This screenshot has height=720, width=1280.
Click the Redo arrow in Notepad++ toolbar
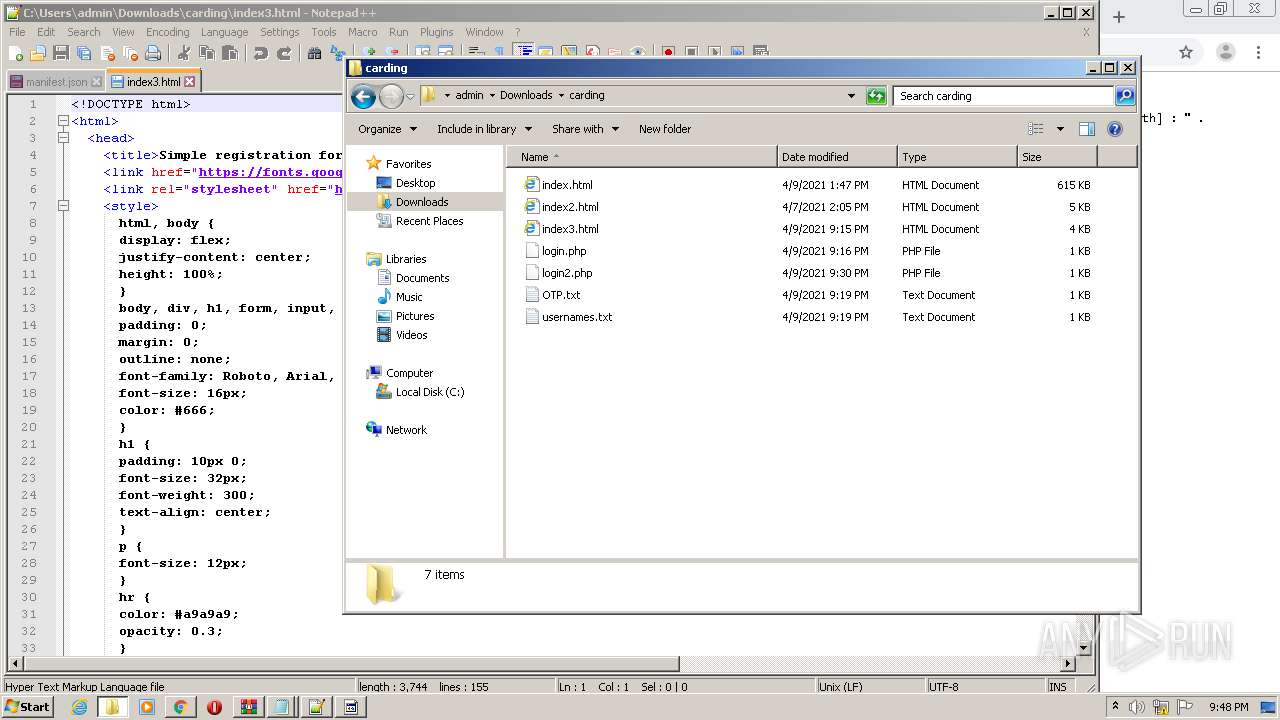click(x=284, y=53)
